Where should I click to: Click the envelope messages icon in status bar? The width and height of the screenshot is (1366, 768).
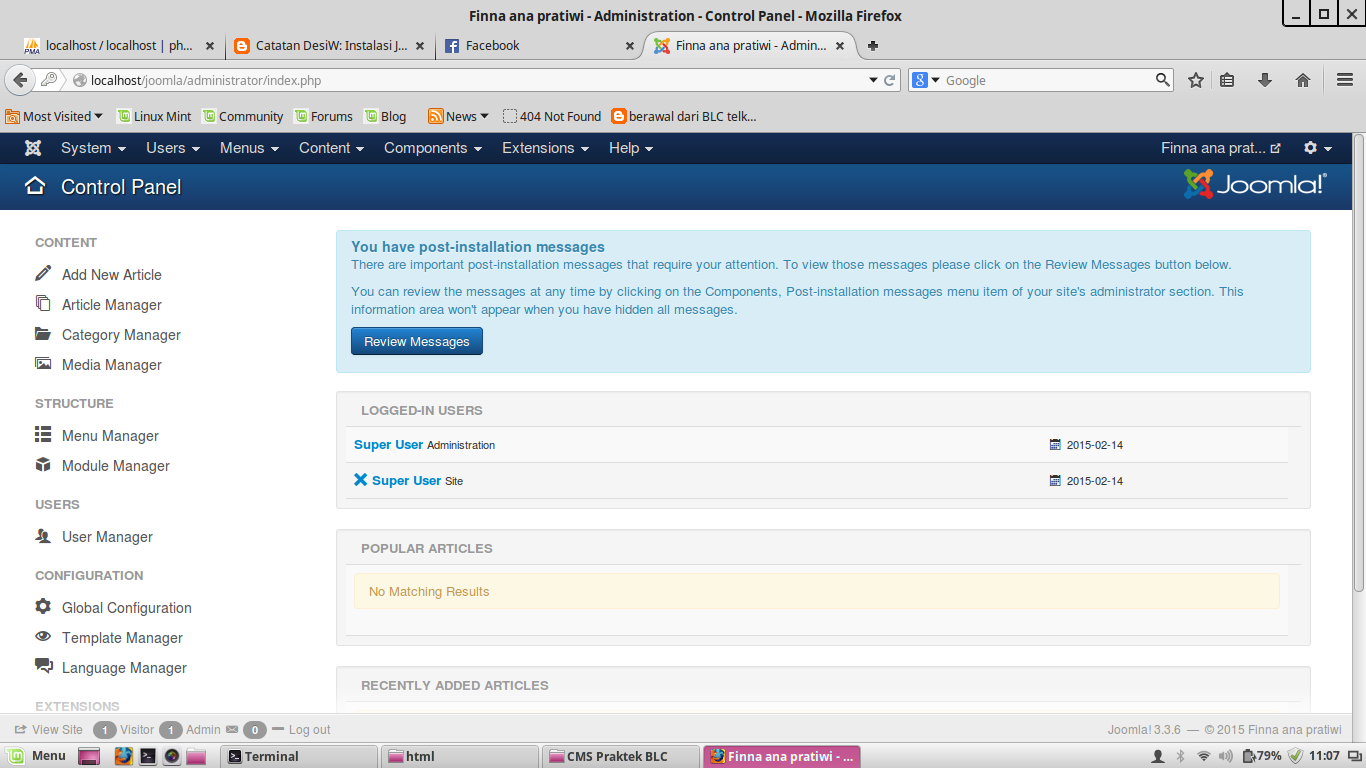click(x=232, y=730)
